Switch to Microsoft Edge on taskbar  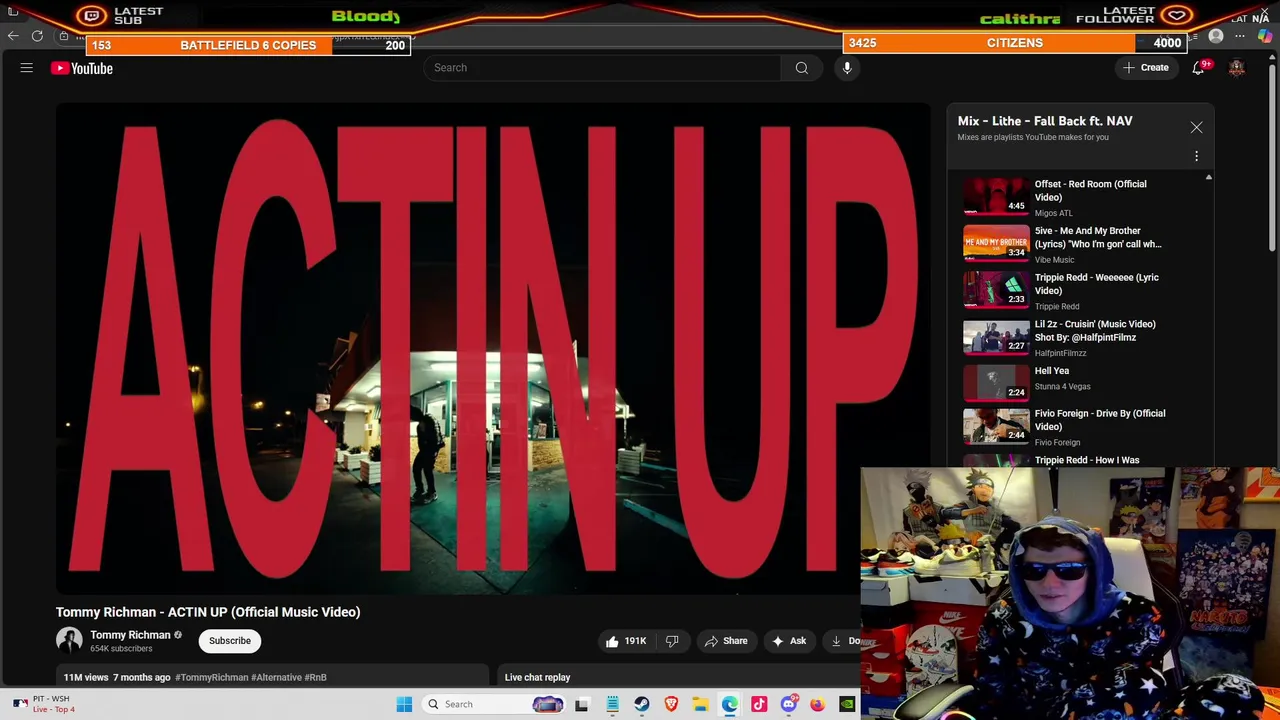[x=730, y=704]
